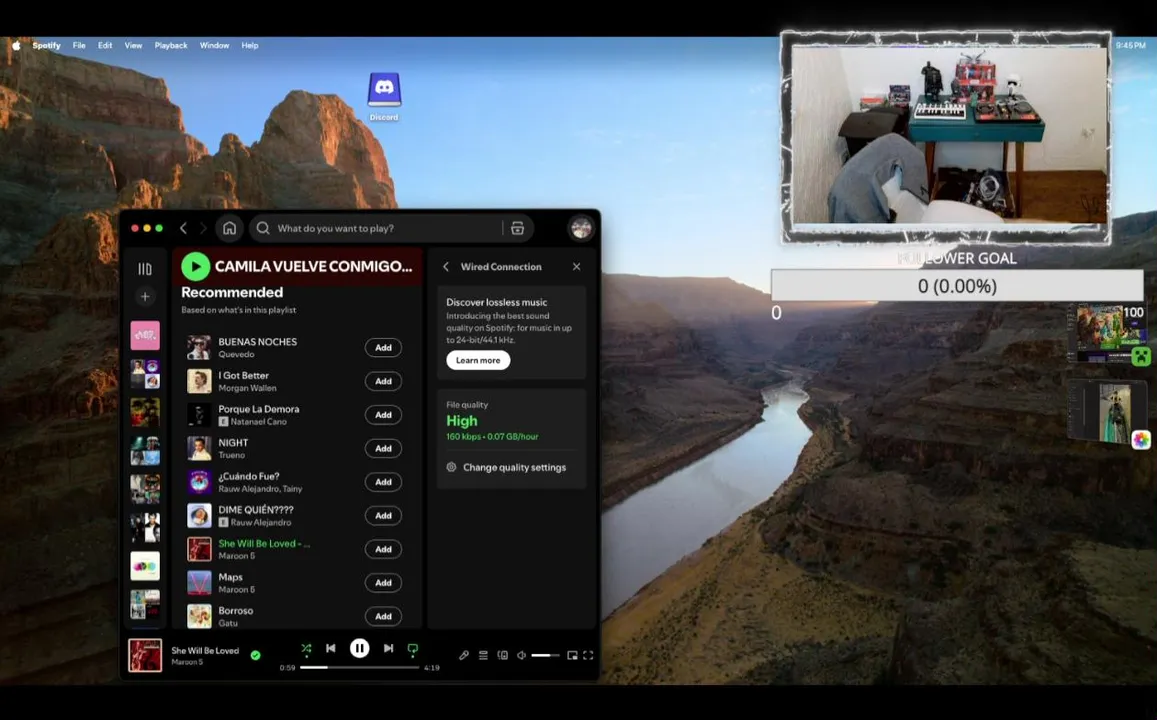Open the Quevedo artist link
The image size is (1157, 720).
[236, 354]
